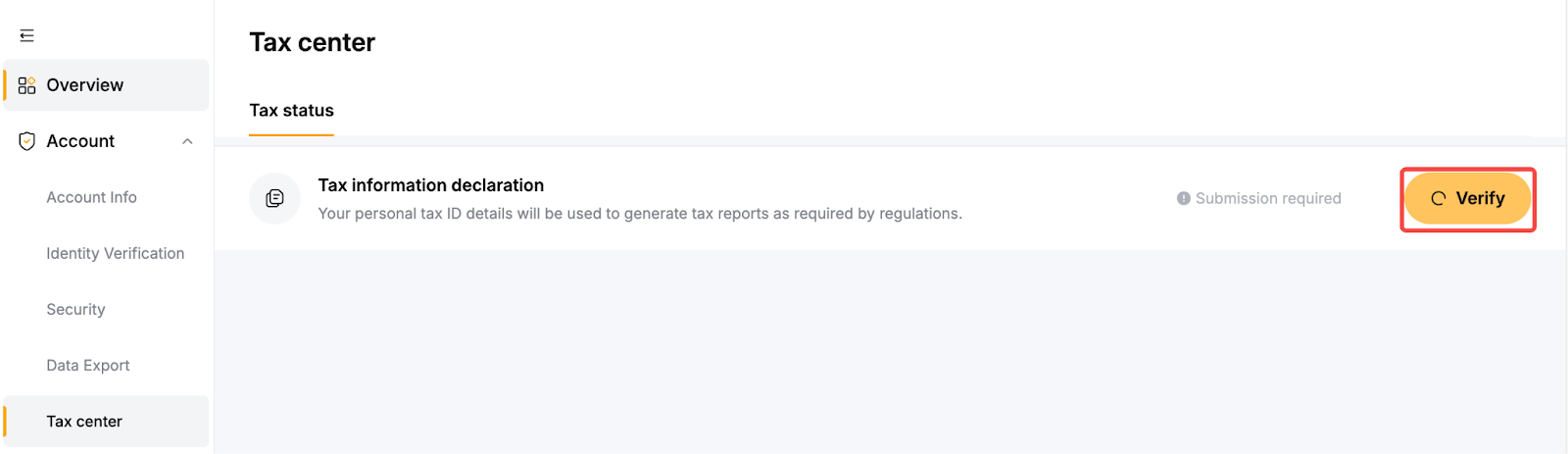Switch to the Tax status tab
The image size is (1568, 454).
pos(291,111)
